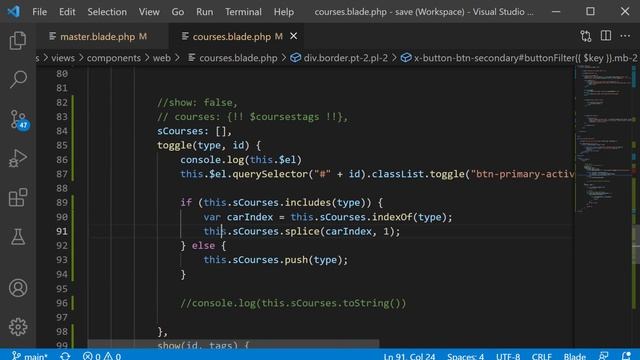Click the word toggle on line 85
Screen dimensions: 640x360
(174, 145)
